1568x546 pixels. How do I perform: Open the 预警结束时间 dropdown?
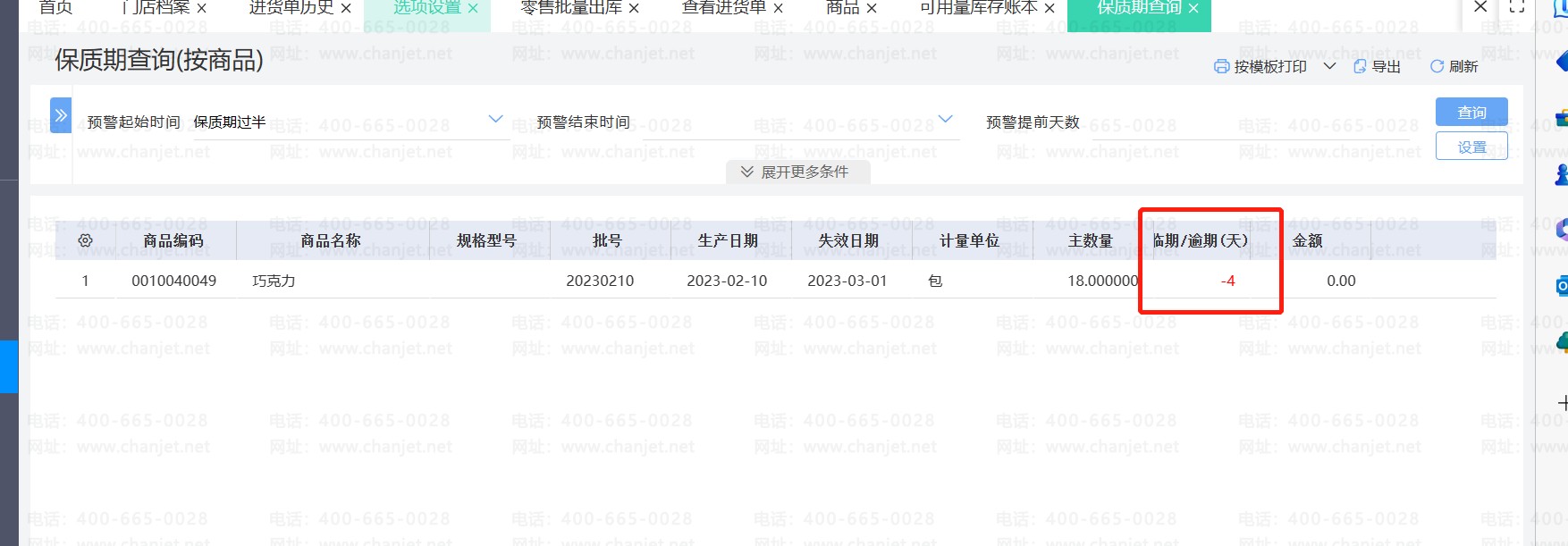[x=946, y=119]
